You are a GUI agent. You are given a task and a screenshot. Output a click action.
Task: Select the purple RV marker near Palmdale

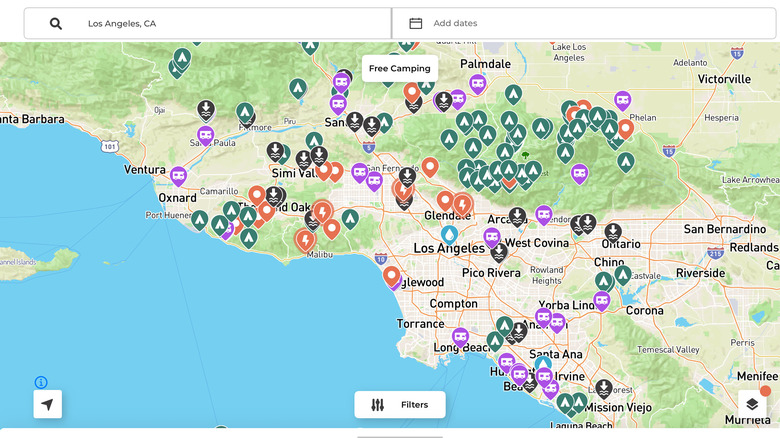(478, 83)
